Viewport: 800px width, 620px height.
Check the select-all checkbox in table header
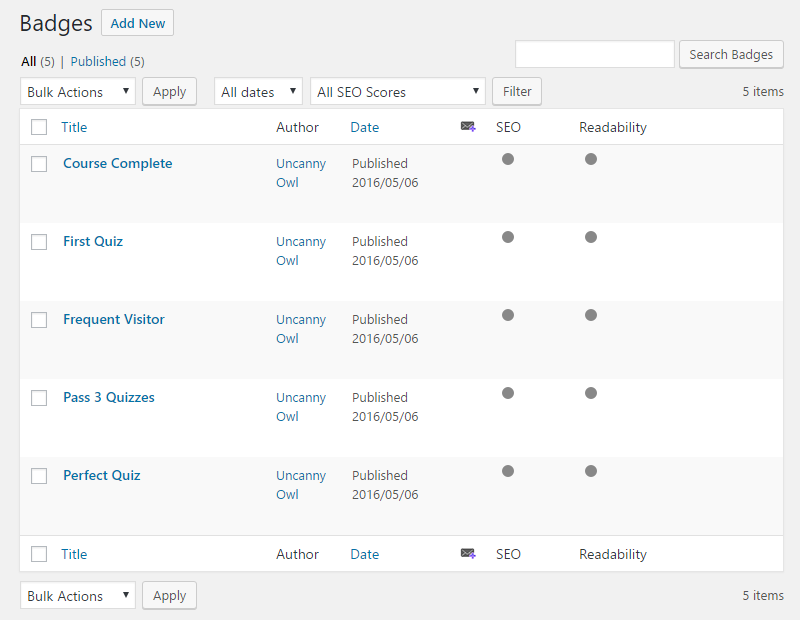39,127
